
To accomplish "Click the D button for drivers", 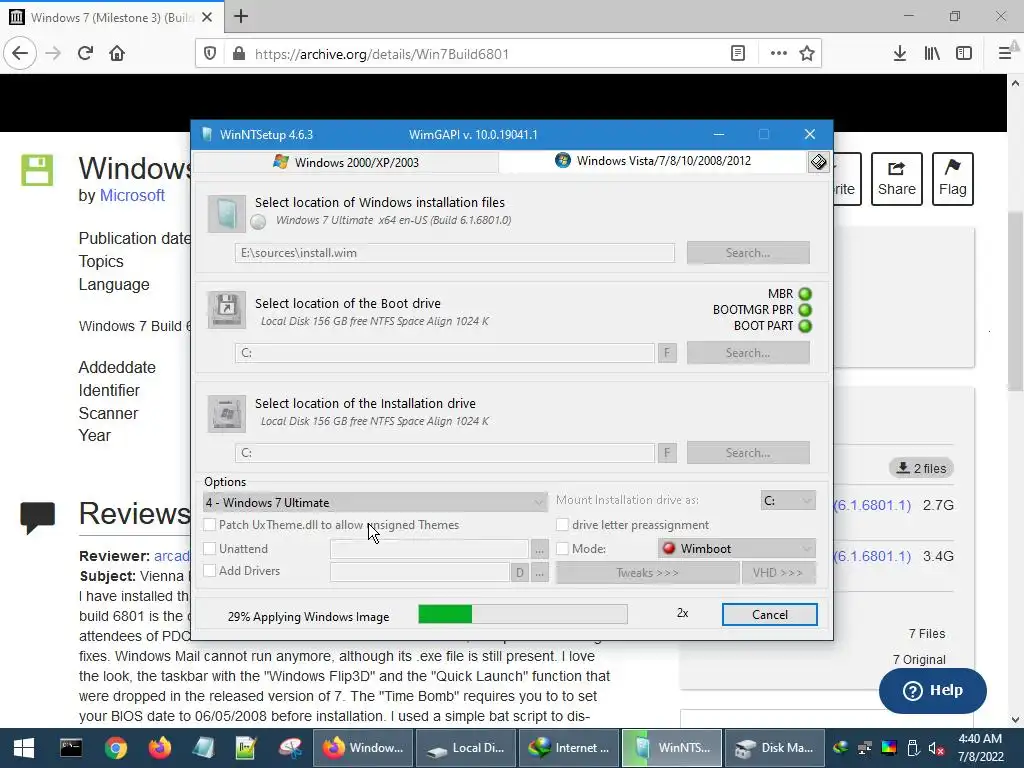I will [519, 573].
